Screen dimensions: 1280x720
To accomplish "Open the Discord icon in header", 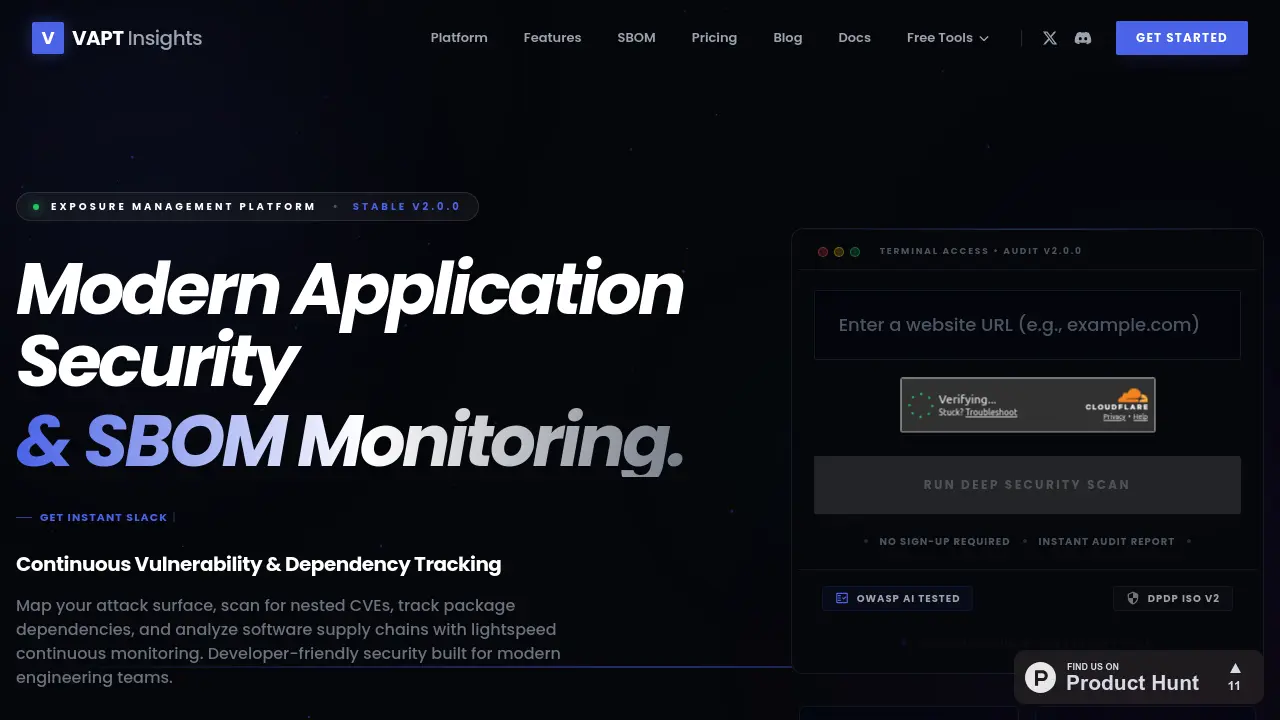I will click(1082, 38).
